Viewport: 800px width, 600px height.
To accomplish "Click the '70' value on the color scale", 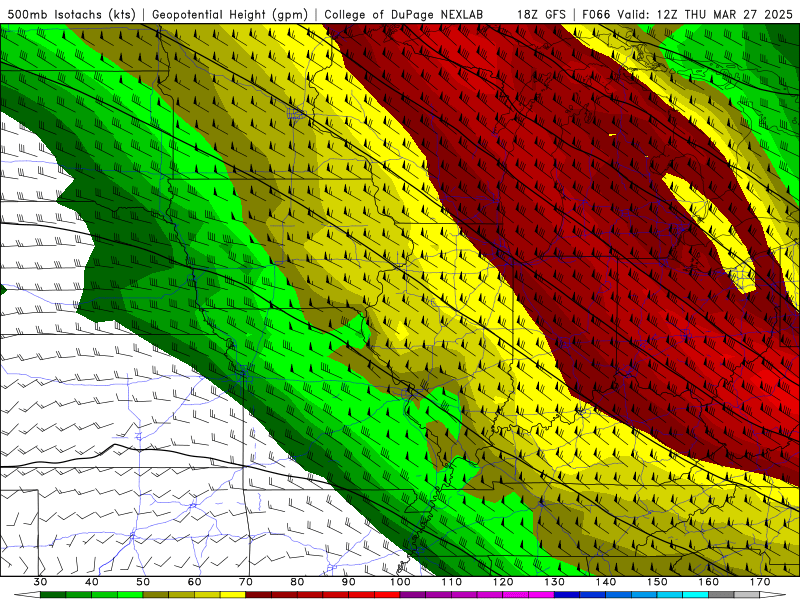I will (246, 582).
